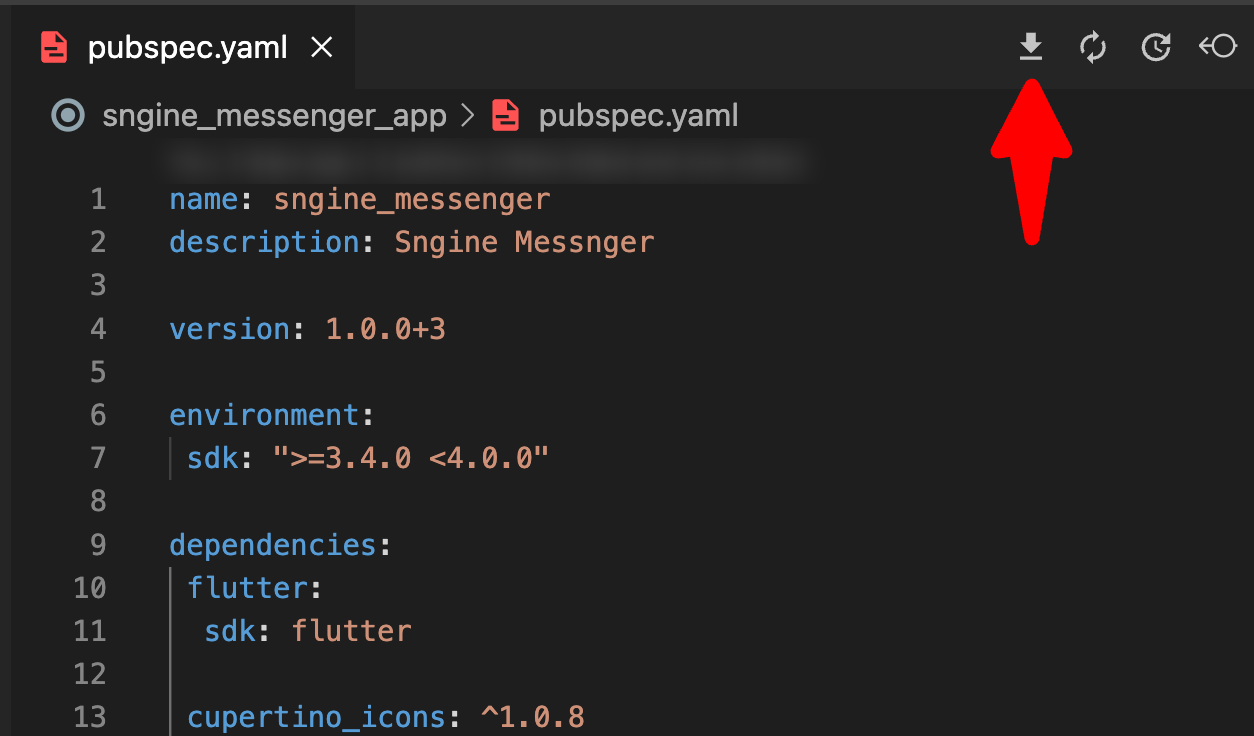Click line number 9 in gutter
The height and width of the screenshot is (736, 1254).
point(97,545)
